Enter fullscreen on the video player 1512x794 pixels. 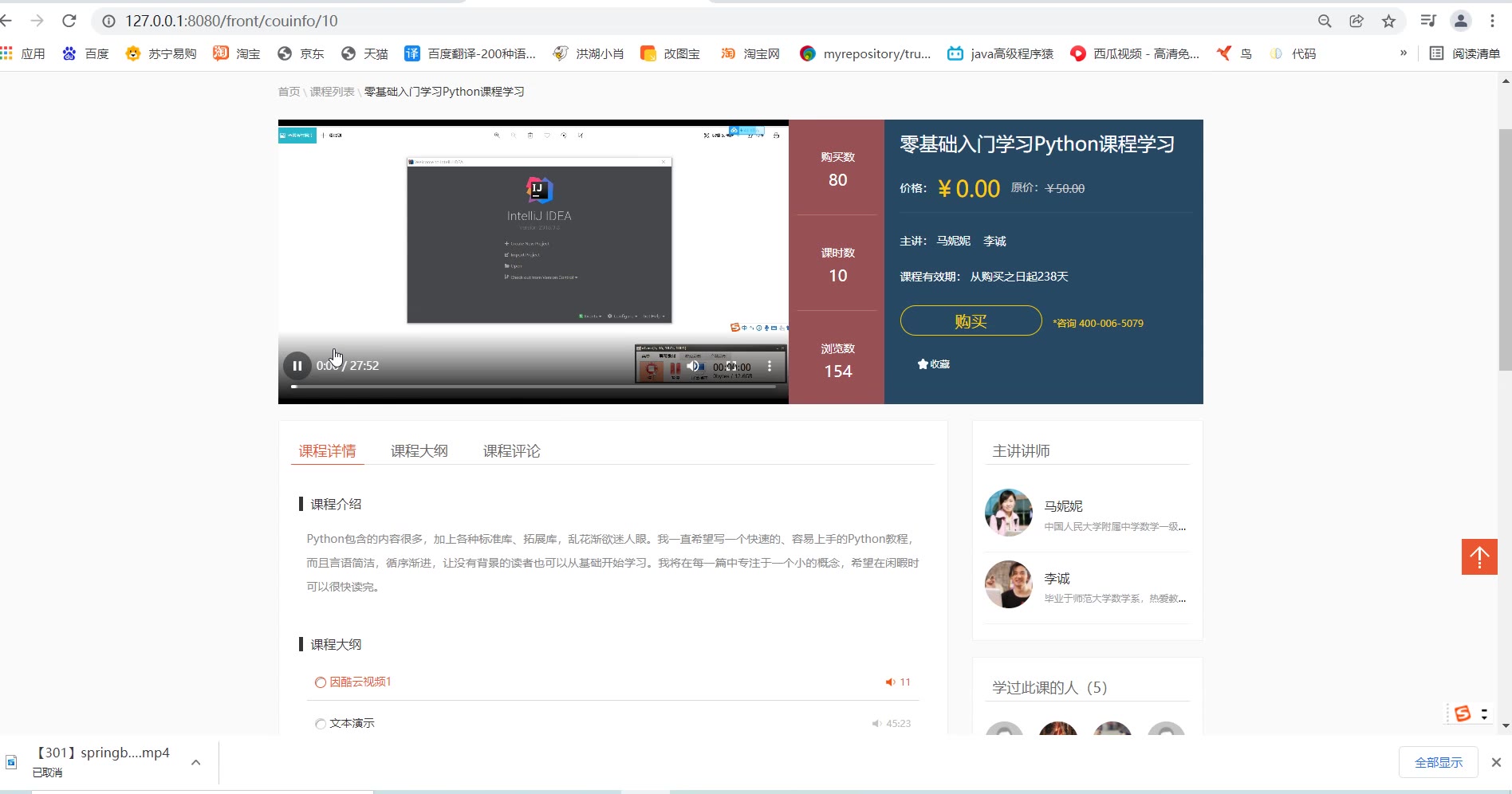[x=731, y=366]
